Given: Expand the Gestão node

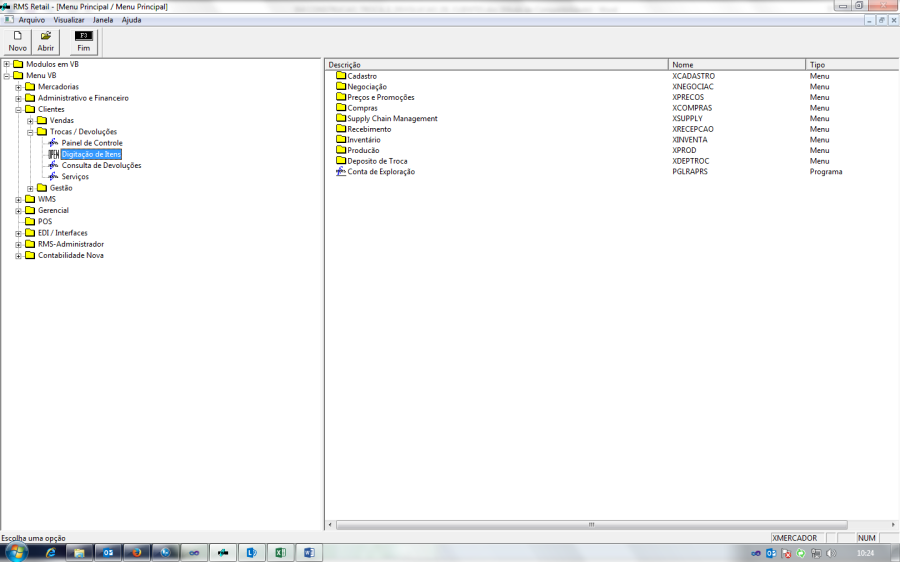Looking at the screenshot, I should pyautogui.click(x=30, y=188).
